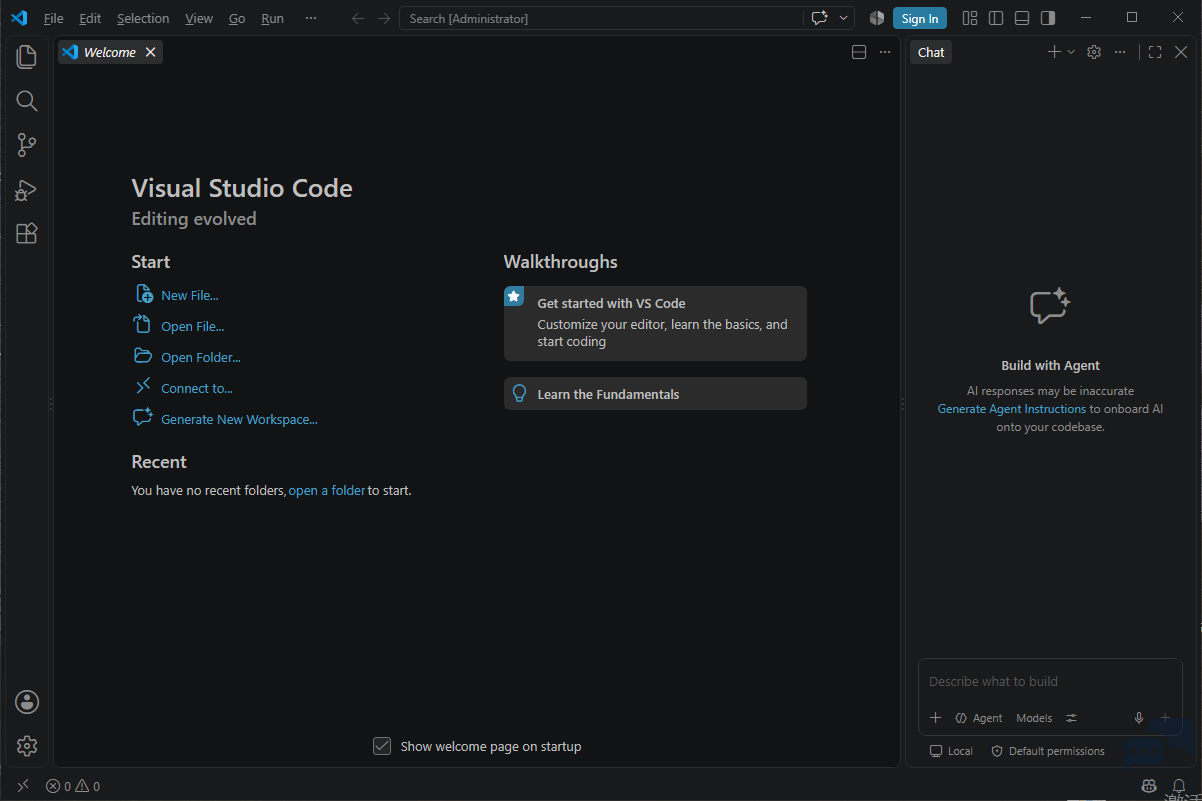Maximize the Chat panel
This screenshot has width=1202, height=801.
pos(1155,52)
